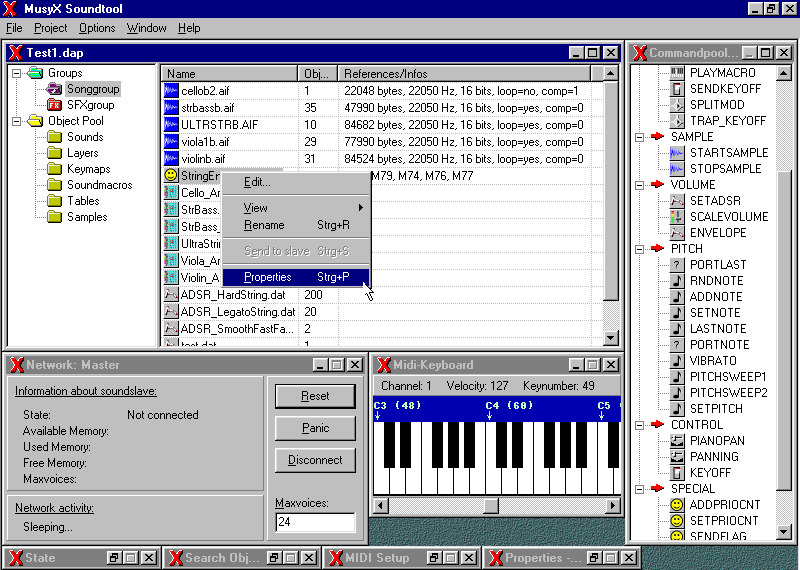Select ADSR_SmoothFastFa... row text
The width and height of the screenshot is (800, 570).
pos(237,329)
